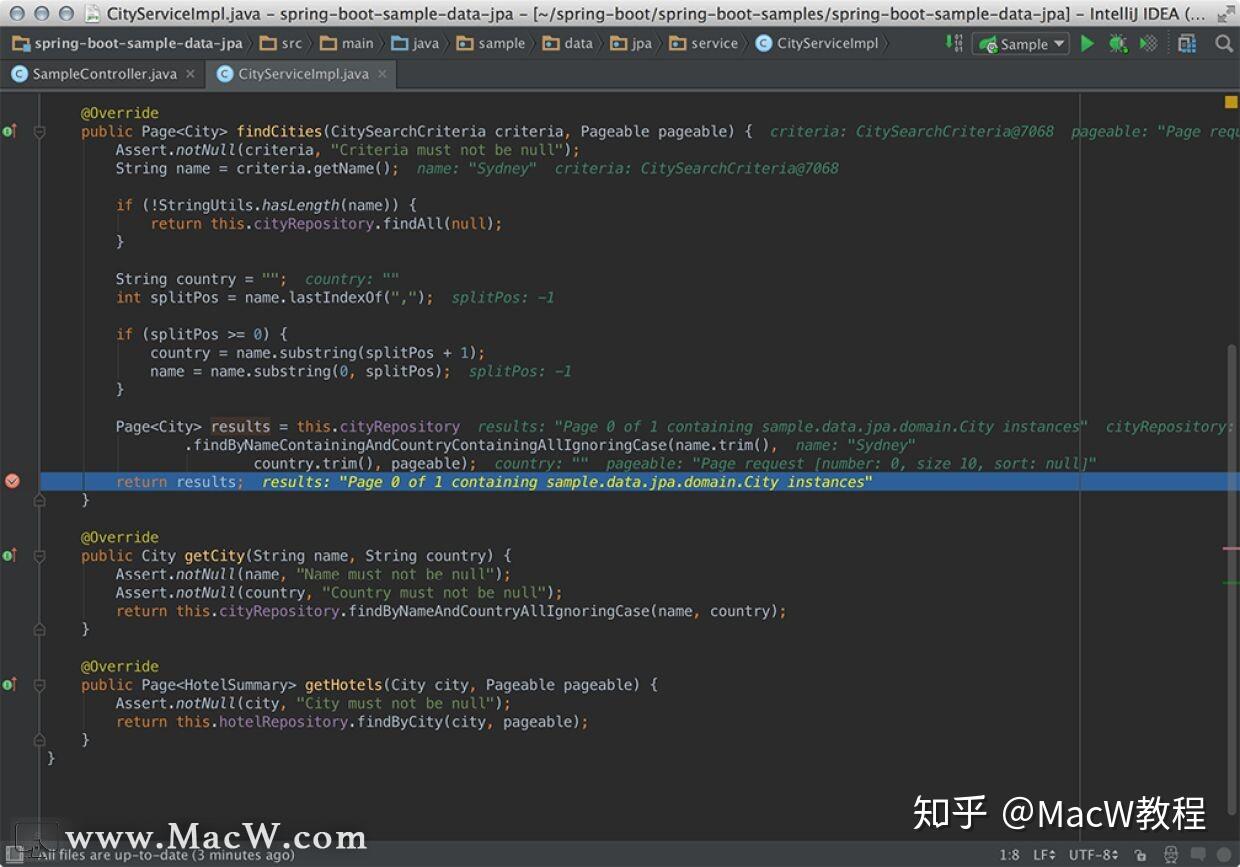Click findAll in the return statement
This screenshot has height=867, width=1240.
pyautogui.click(x=413, y=223)
